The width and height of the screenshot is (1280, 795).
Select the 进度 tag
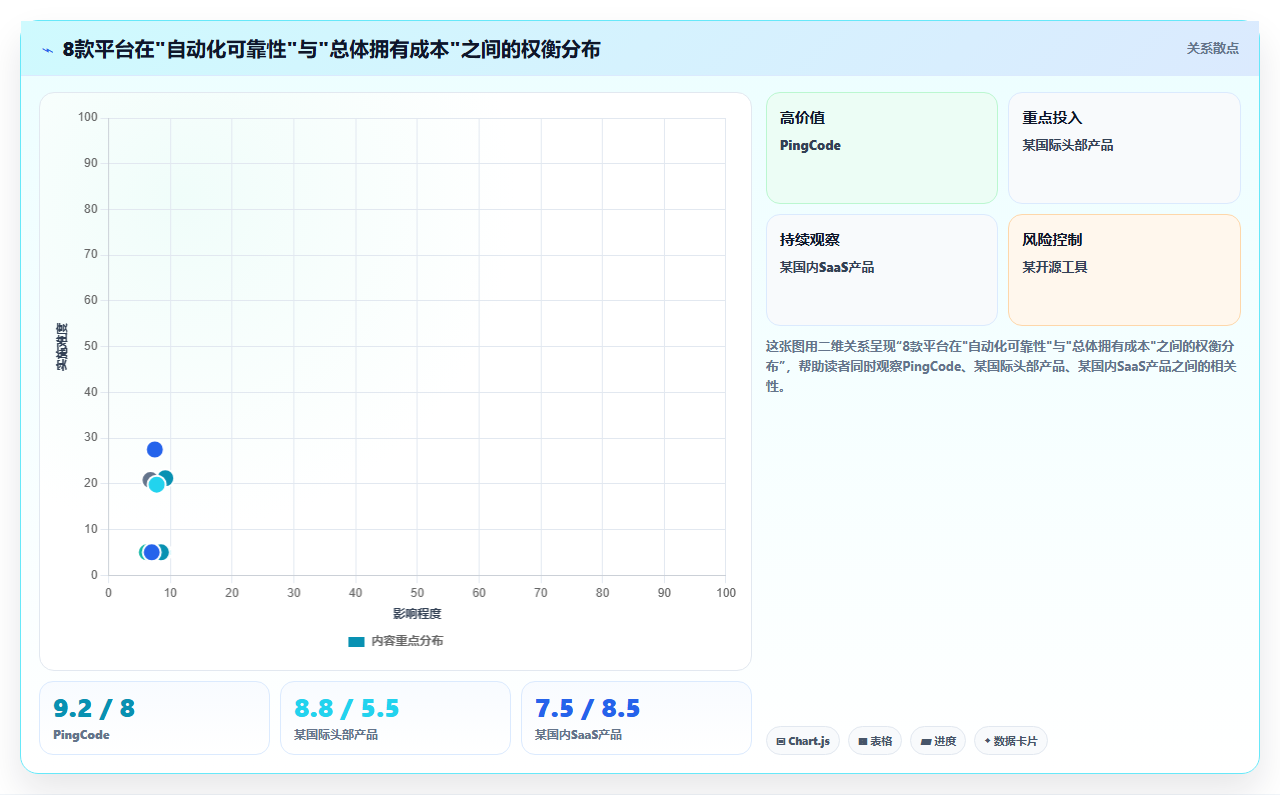(938, 741)
